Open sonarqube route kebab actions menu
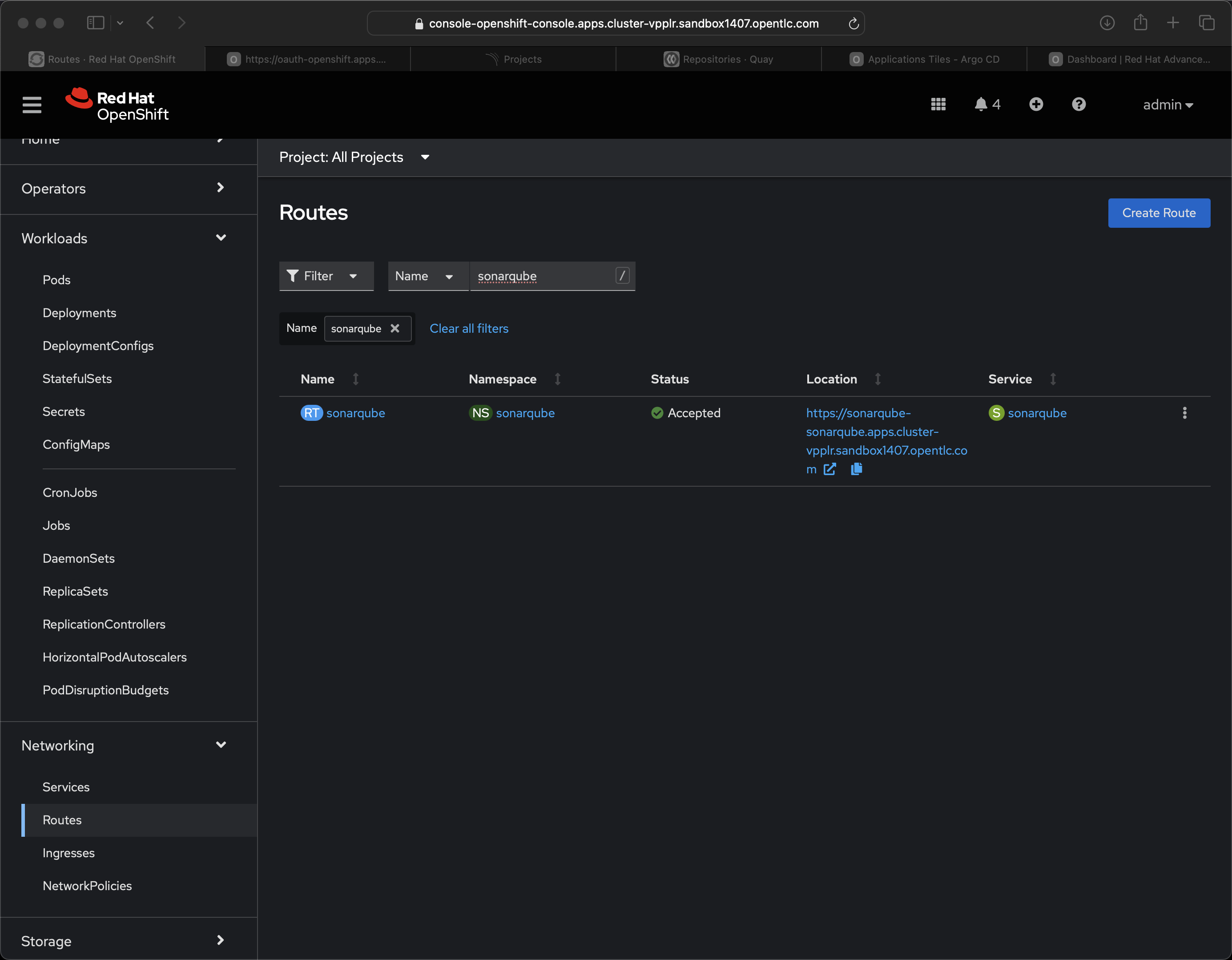 click(1184, 413)
